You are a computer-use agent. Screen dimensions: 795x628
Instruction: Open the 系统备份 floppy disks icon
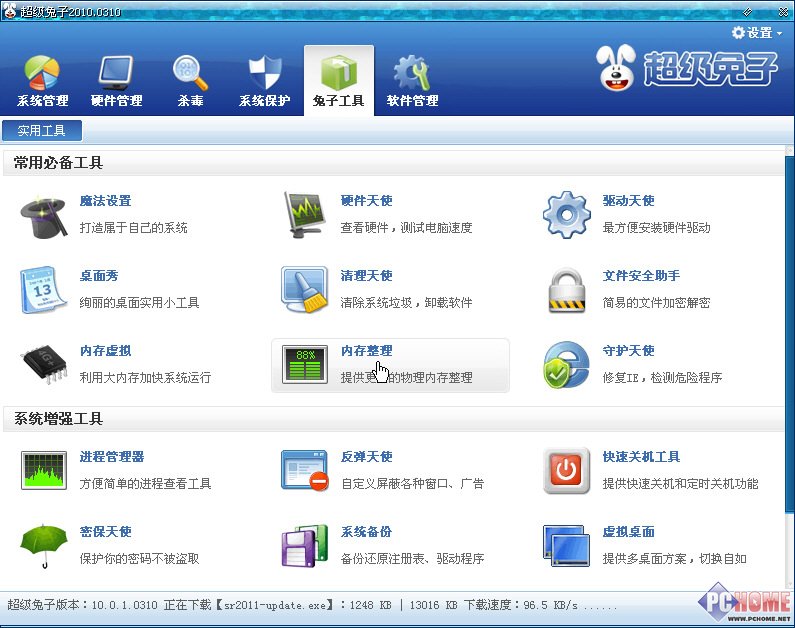(305, 546)
